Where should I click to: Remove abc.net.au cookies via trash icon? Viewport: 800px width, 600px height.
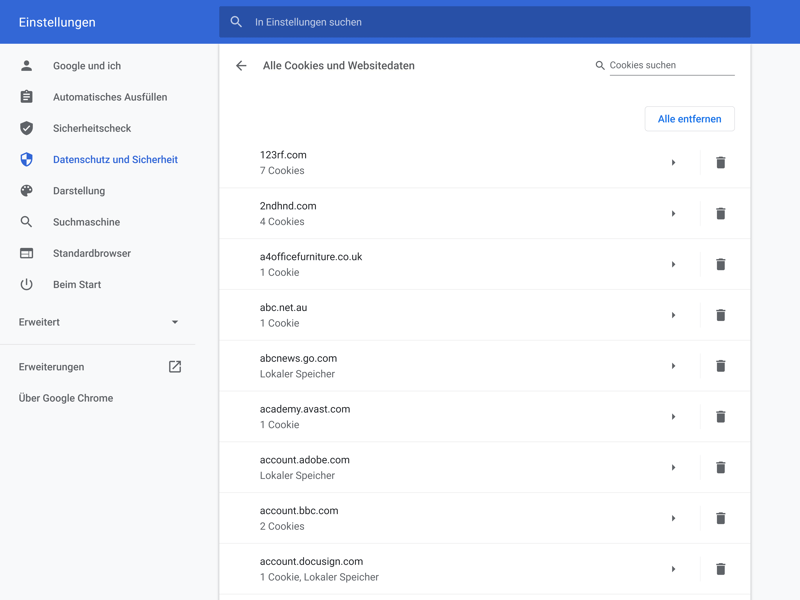coord(720,315)
